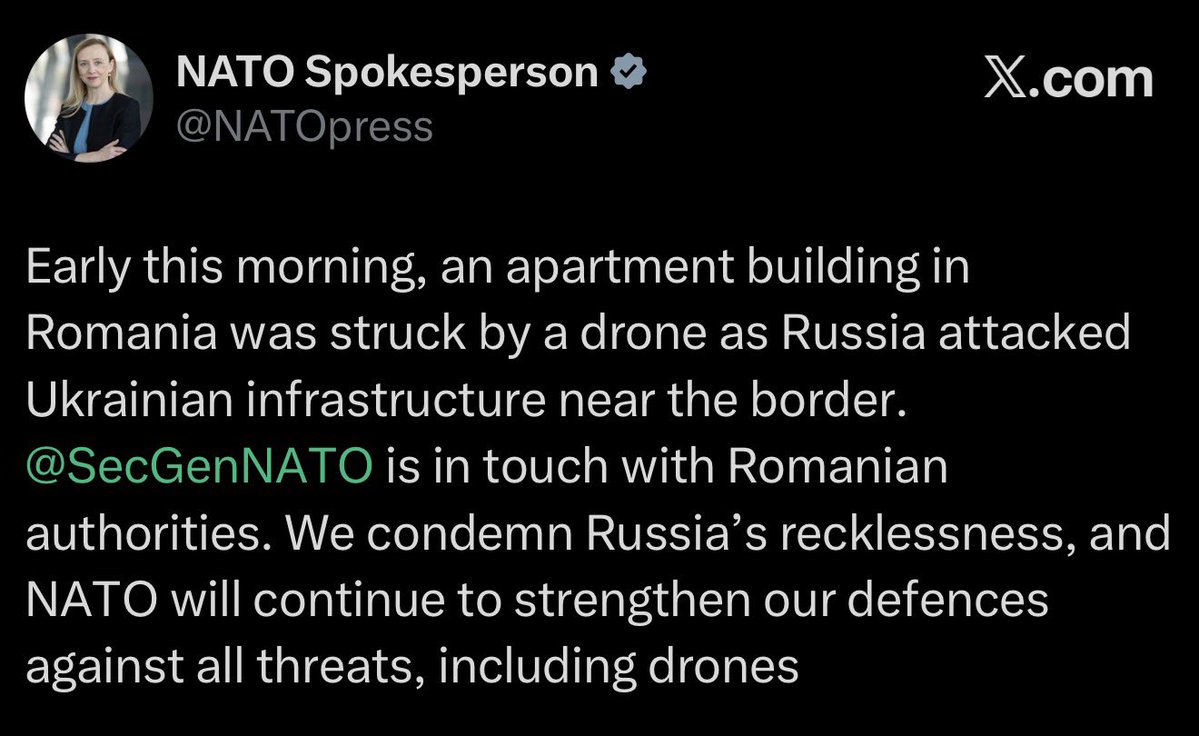1199x736 pixels.
Task: Open the @NATOpress handle
Action: point(304,126)
